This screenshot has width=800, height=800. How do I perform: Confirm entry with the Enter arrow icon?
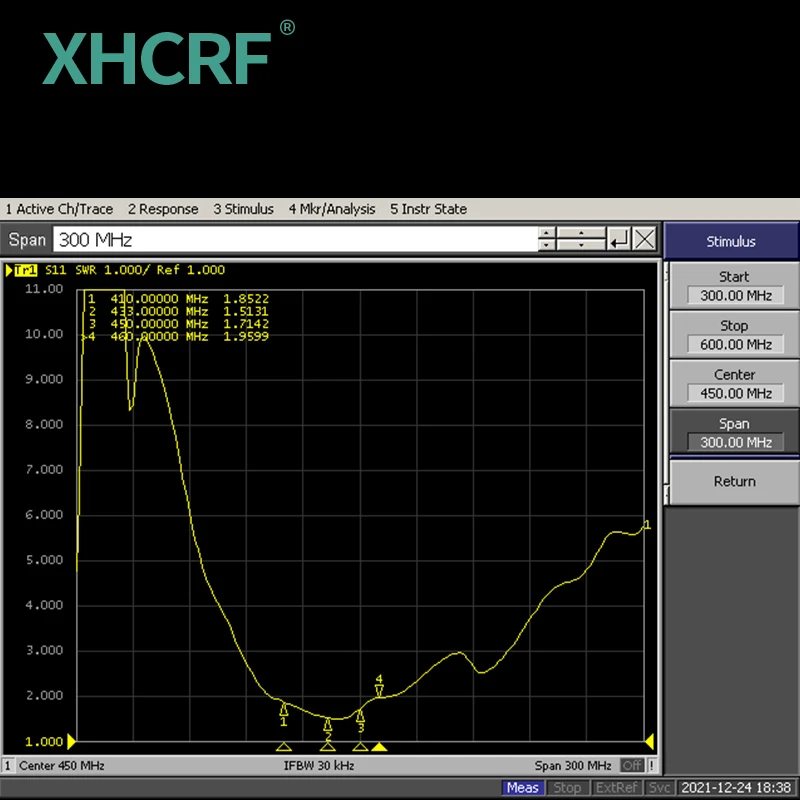coord(619,239)
